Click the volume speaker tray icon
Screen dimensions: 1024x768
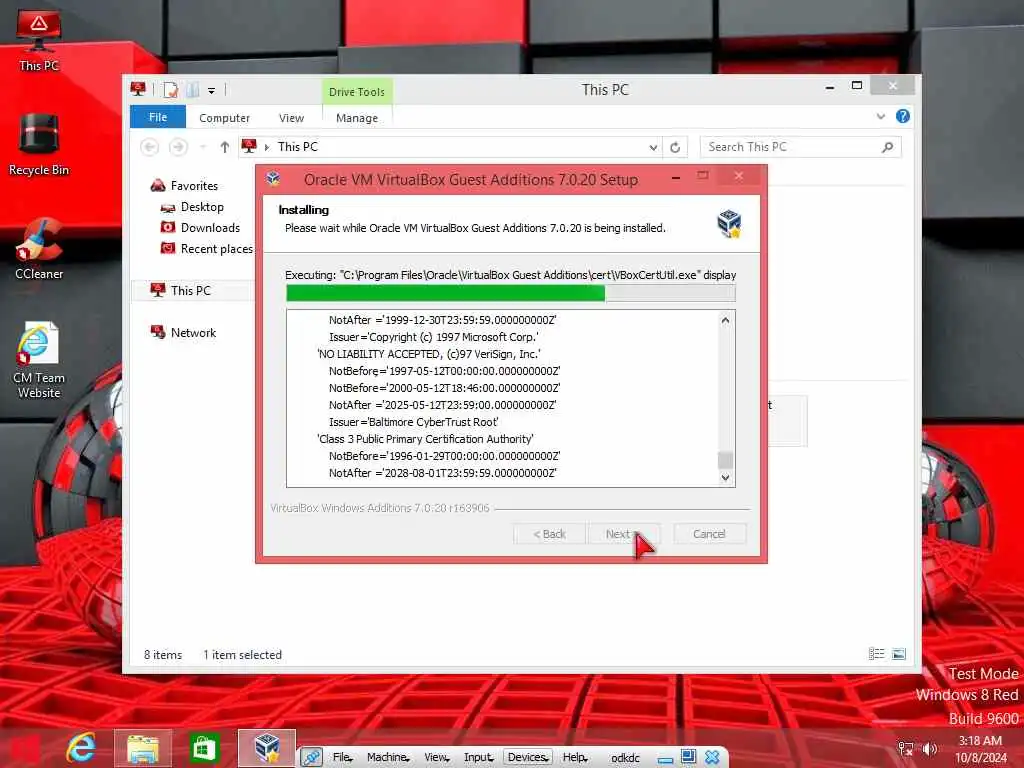coord(930,748)
